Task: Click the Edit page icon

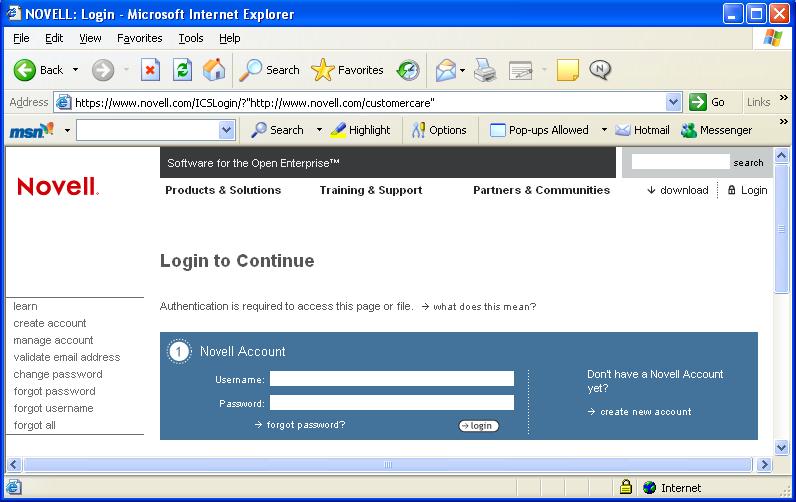Action: point(520,70)
